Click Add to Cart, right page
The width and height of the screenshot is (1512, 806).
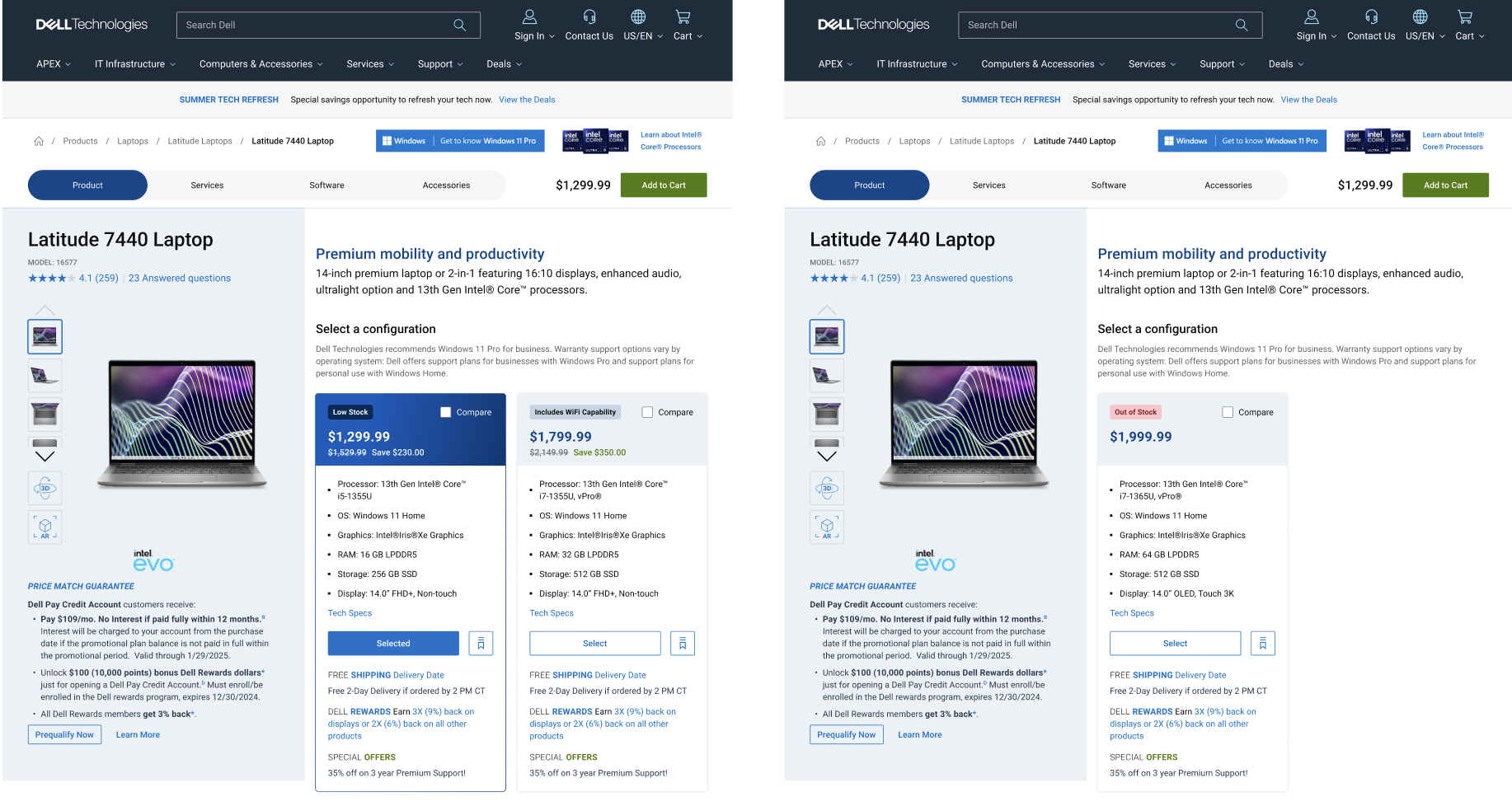pos(1446,185)
